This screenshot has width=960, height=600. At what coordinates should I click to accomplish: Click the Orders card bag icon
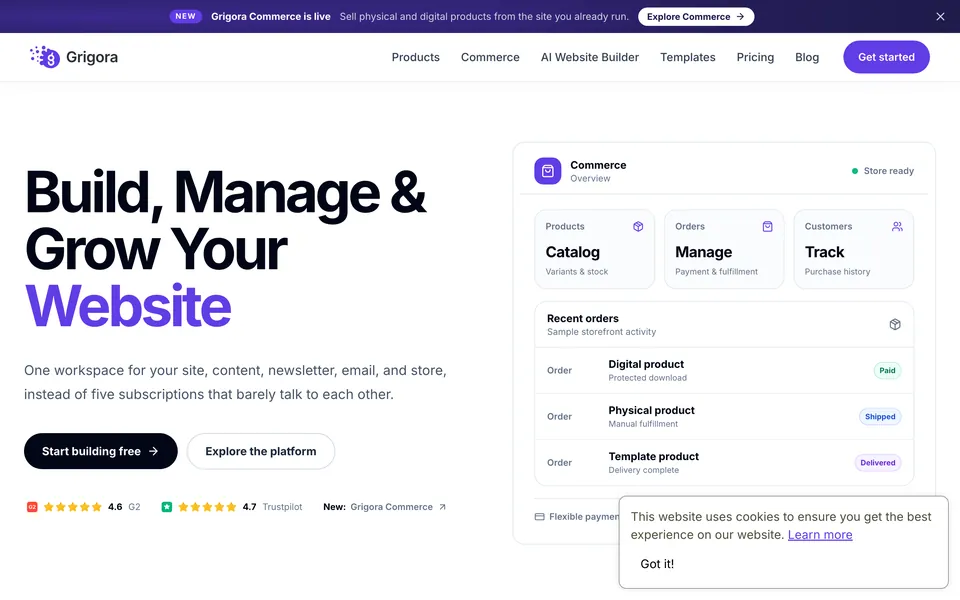767,227
